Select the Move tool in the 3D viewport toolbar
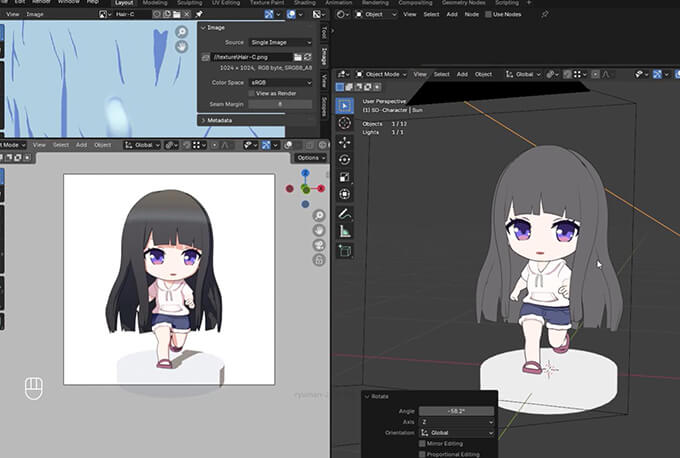Viewport: 680px width, 458px height. [x=345, y=141]
